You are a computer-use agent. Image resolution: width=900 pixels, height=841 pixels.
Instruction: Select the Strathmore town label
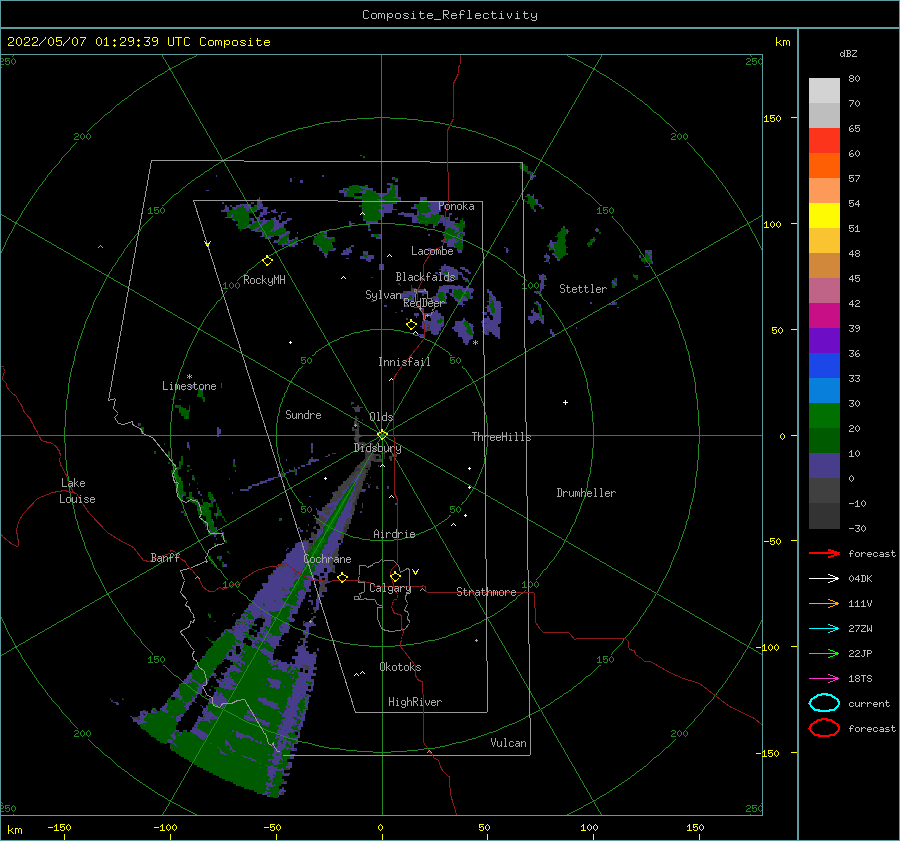tap(486, 592)
